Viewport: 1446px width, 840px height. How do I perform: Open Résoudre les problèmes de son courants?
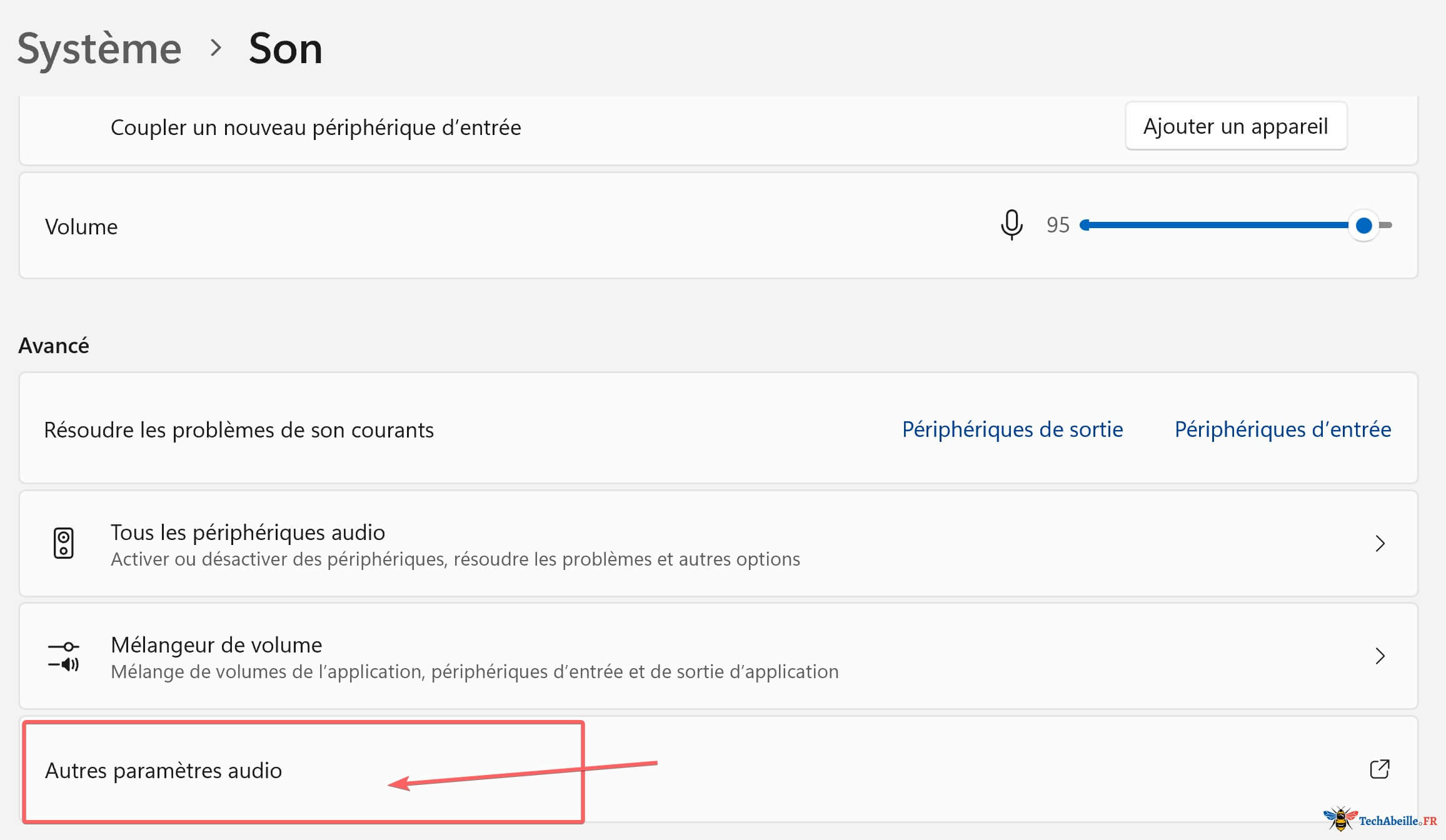238,429
